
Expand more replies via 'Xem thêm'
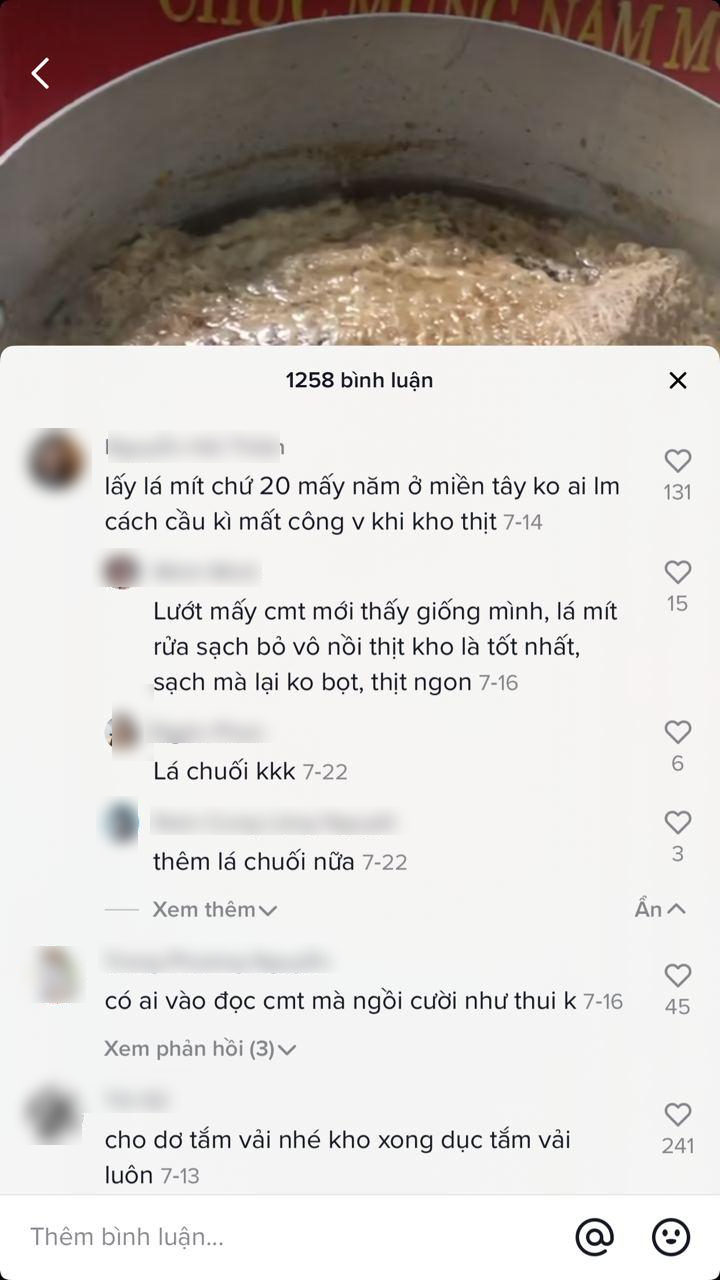coord(214,909)
